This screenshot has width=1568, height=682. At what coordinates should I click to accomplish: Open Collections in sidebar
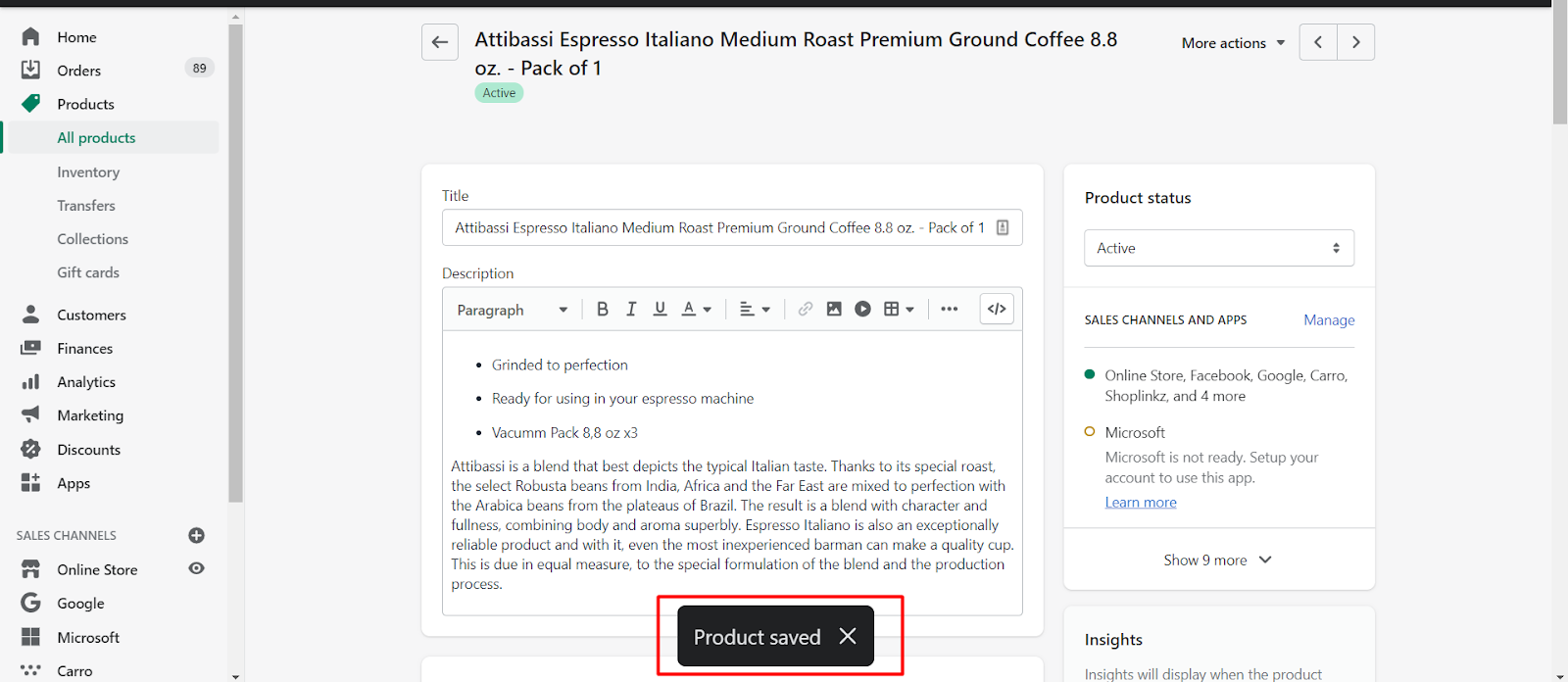[92, 239]
